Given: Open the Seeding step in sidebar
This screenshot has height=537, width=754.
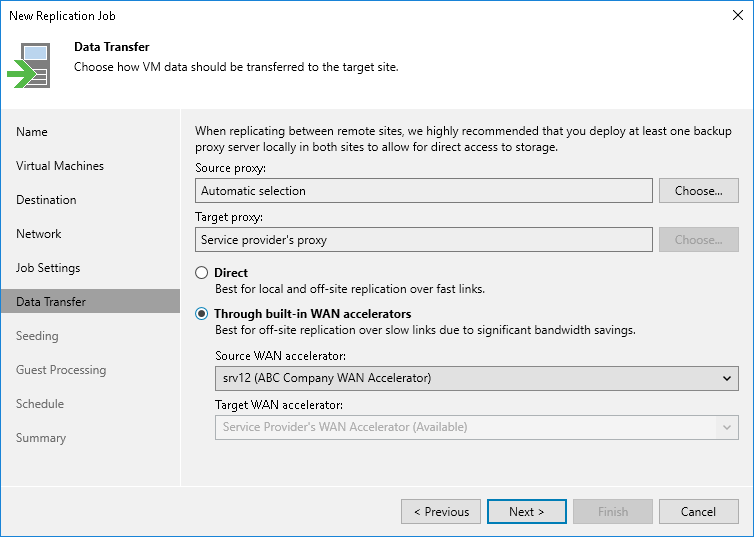Looking at the screenshot, I should 37,336.
